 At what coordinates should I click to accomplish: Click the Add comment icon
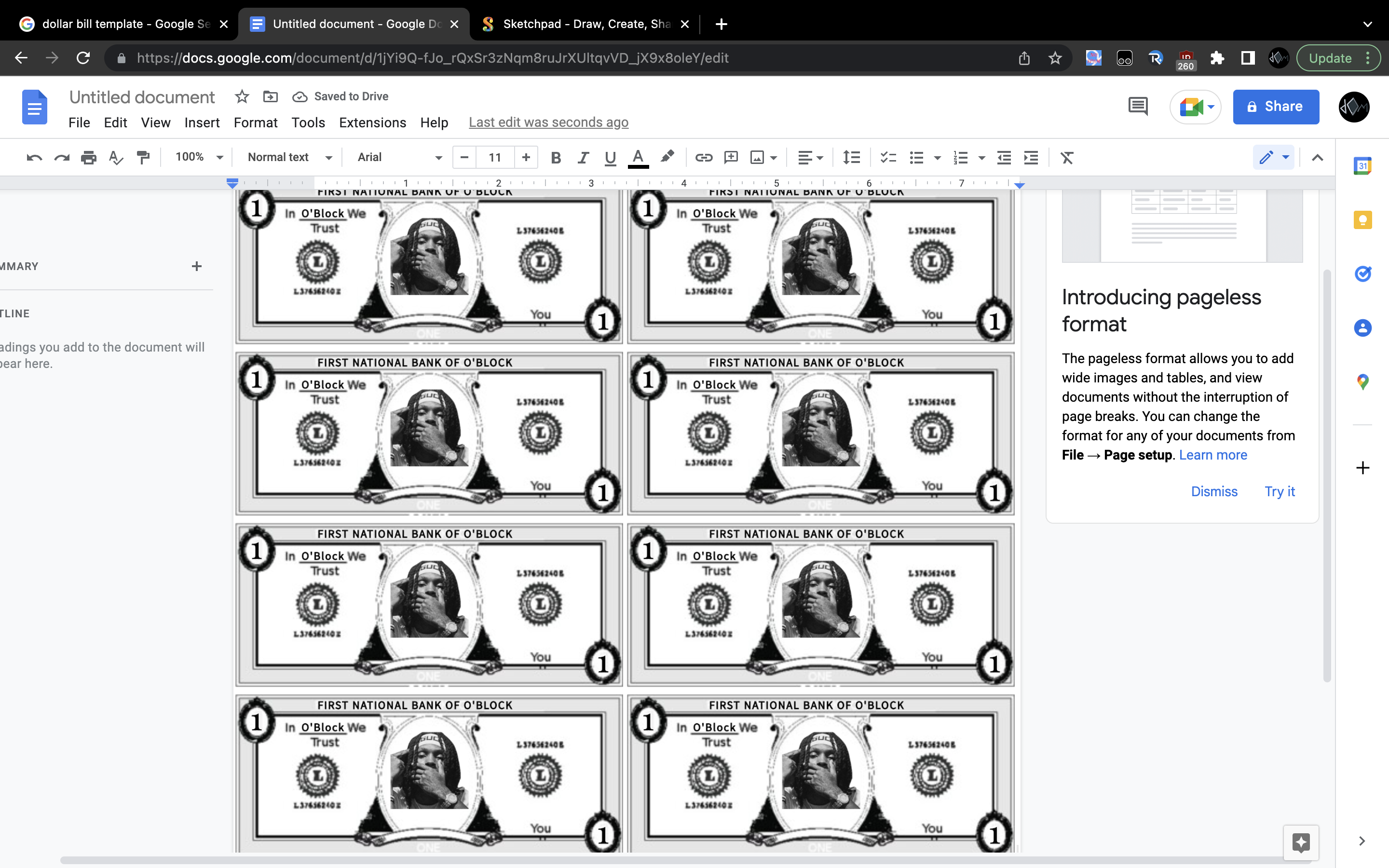pos(731,157)
